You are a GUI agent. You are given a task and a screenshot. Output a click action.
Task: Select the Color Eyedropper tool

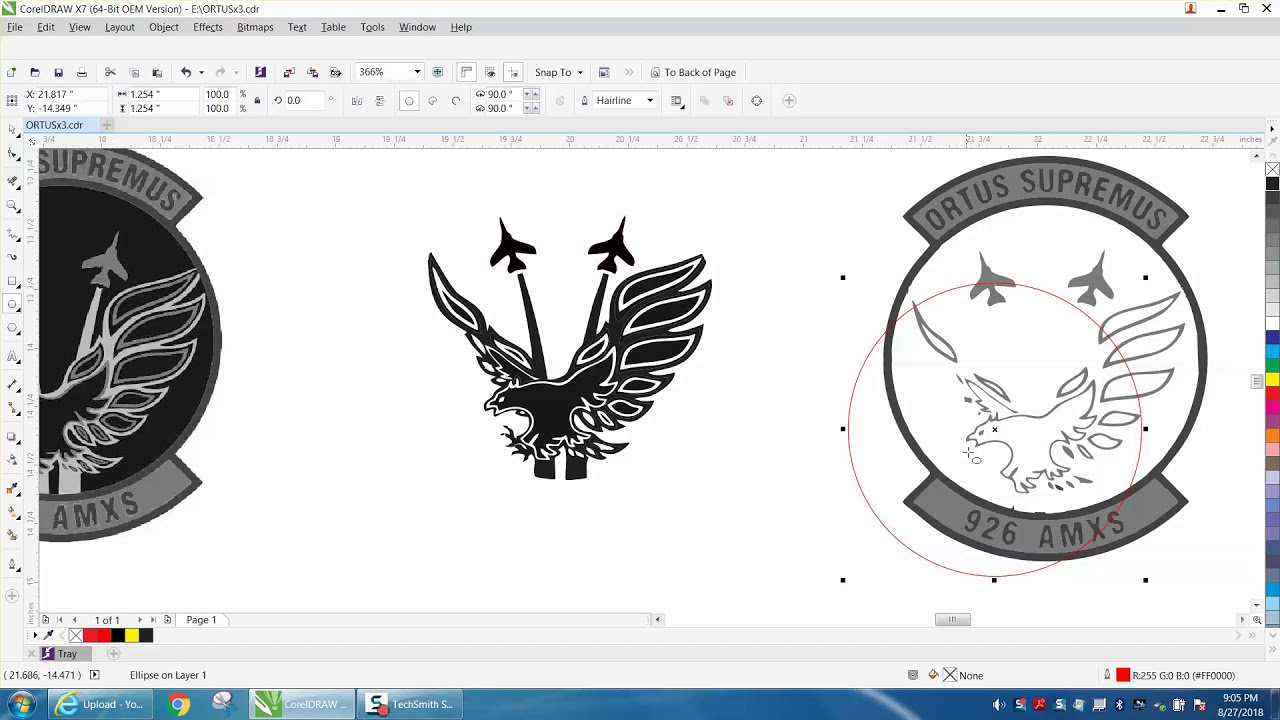[x=12, y=489]
